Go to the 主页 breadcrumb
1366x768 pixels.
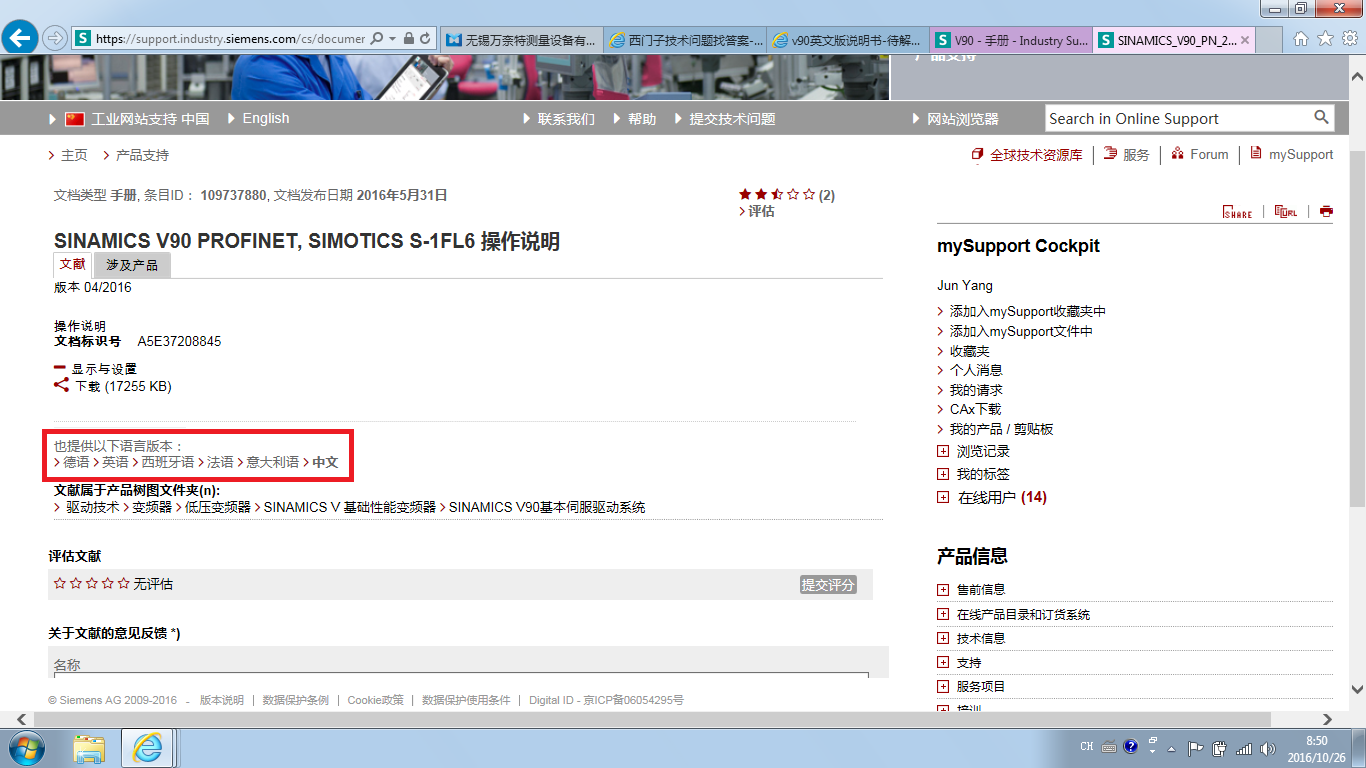[74, 155]
